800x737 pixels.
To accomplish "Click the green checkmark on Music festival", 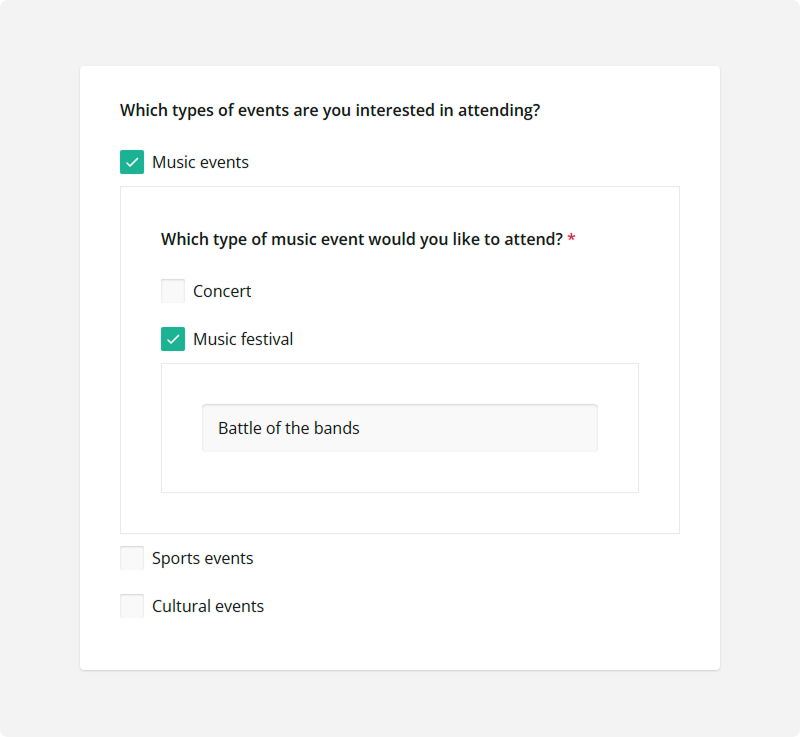I will click(172, 338).
